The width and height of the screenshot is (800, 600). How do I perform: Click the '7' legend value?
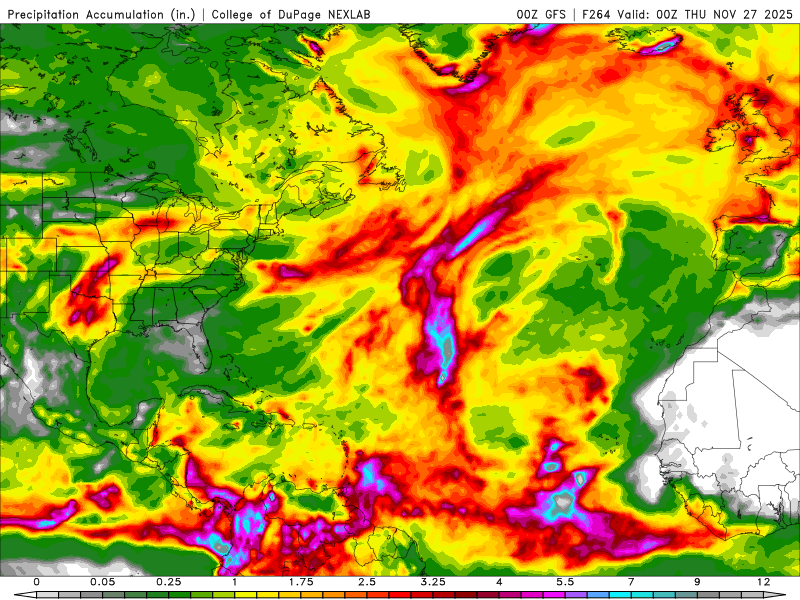point(631,582)
